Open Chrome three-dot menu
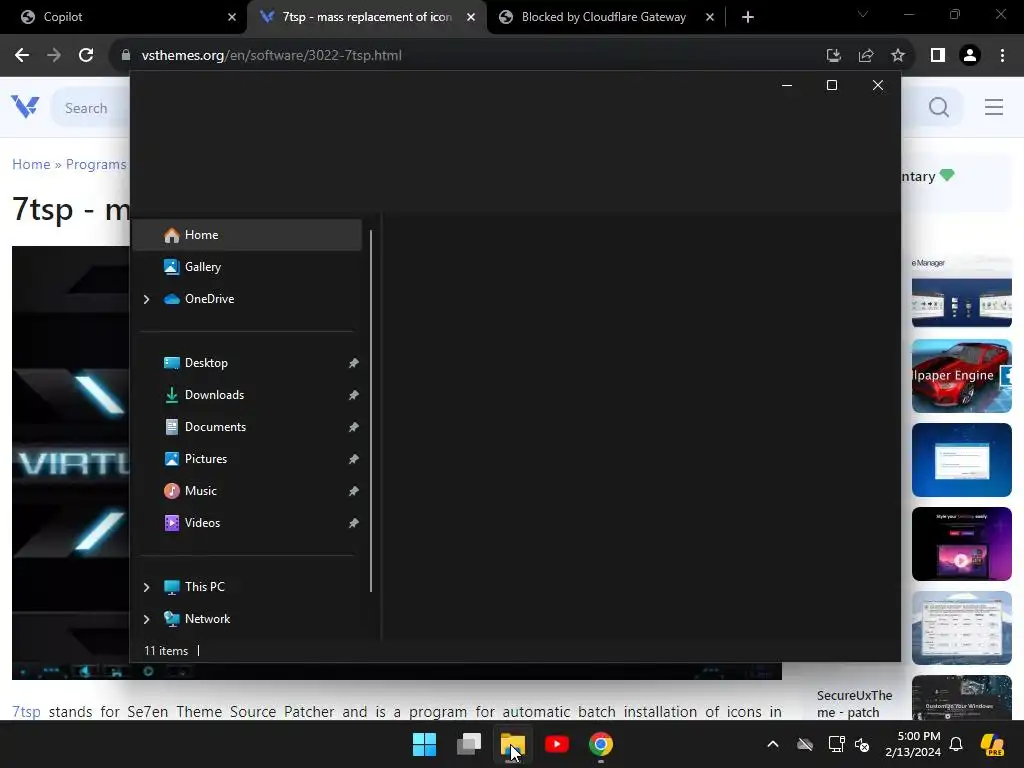This screenshot has height=768, width=1024. coord(1002,56)
